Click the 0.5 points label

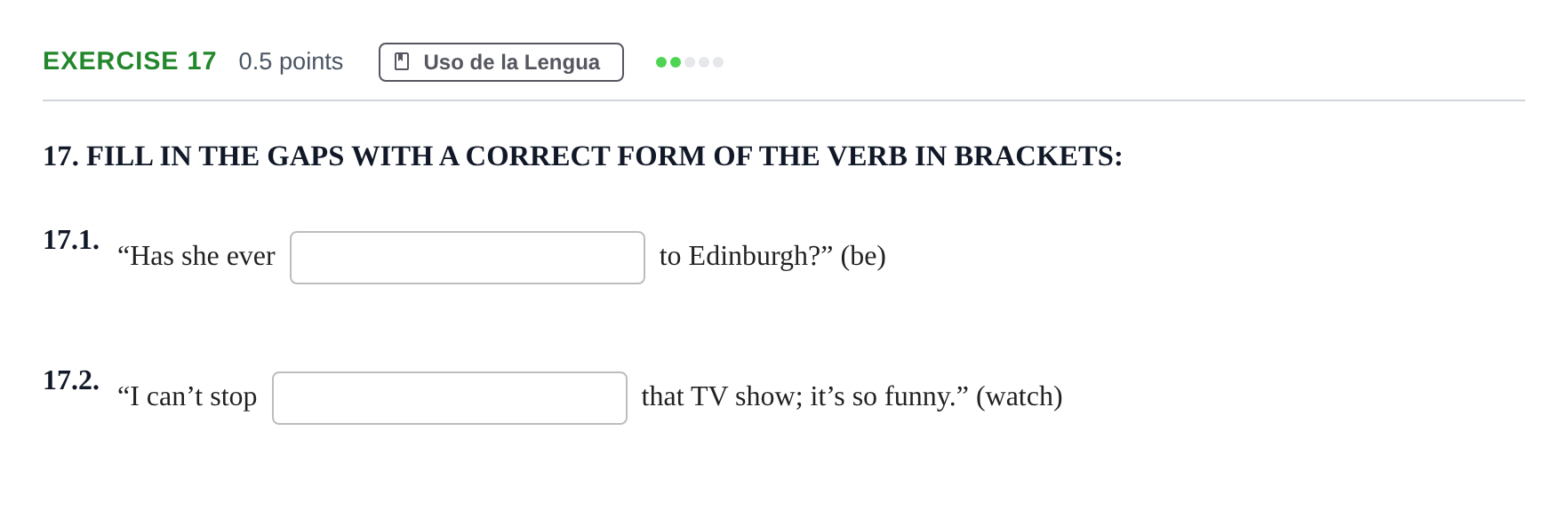point(291,61)
